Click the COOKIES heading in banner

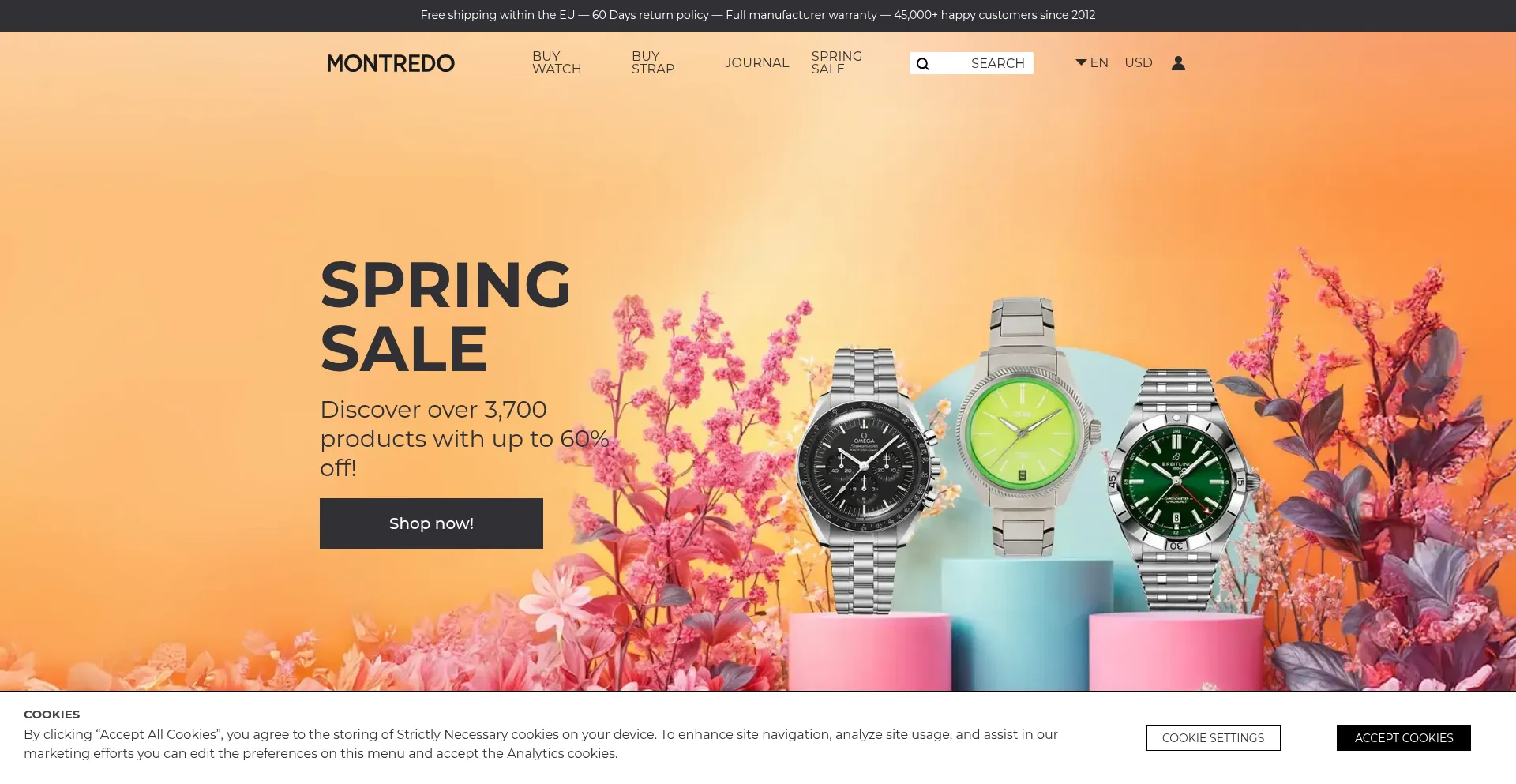pos(52,715)
